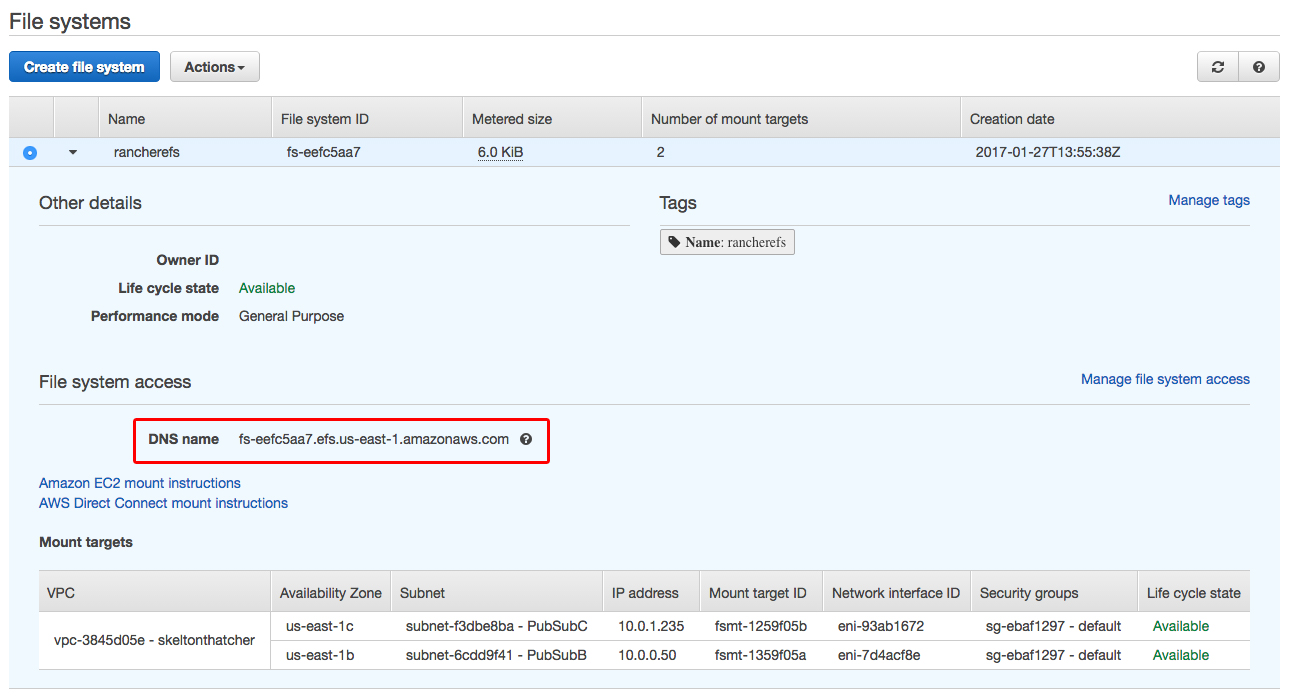
Task: Click mount target ID fsmt-1259f05b
Action: pos(760,626)
